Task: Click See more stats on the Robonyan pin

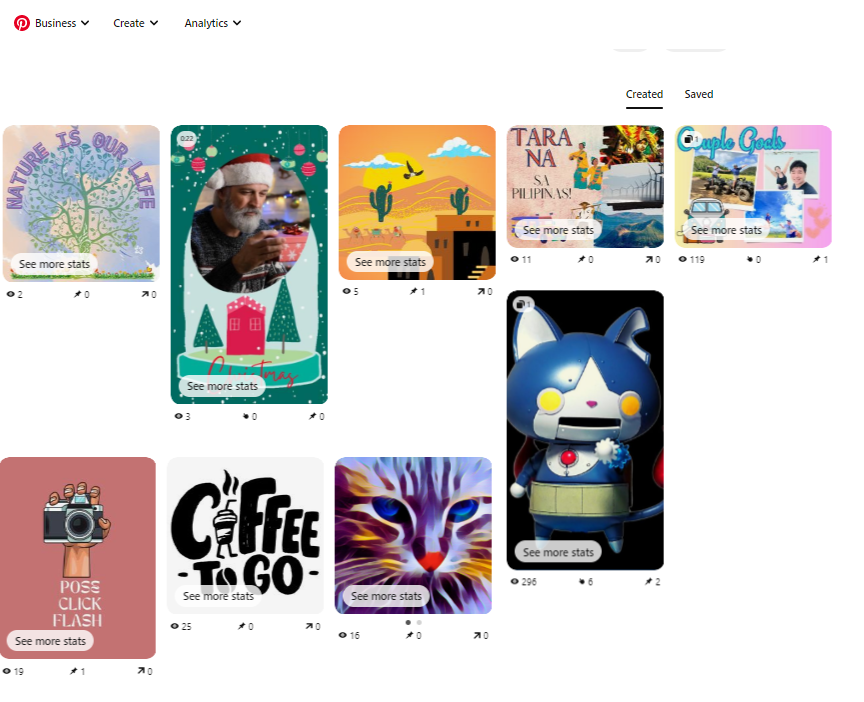Action: point(558,552)
